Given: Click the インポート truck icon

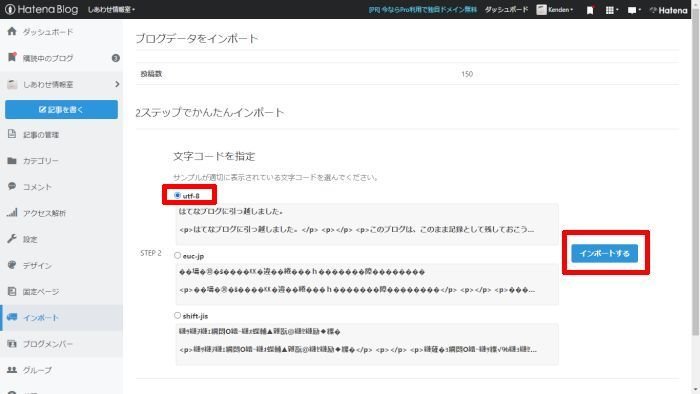Looking at the screenshot, I should click(x=12, y=317).
